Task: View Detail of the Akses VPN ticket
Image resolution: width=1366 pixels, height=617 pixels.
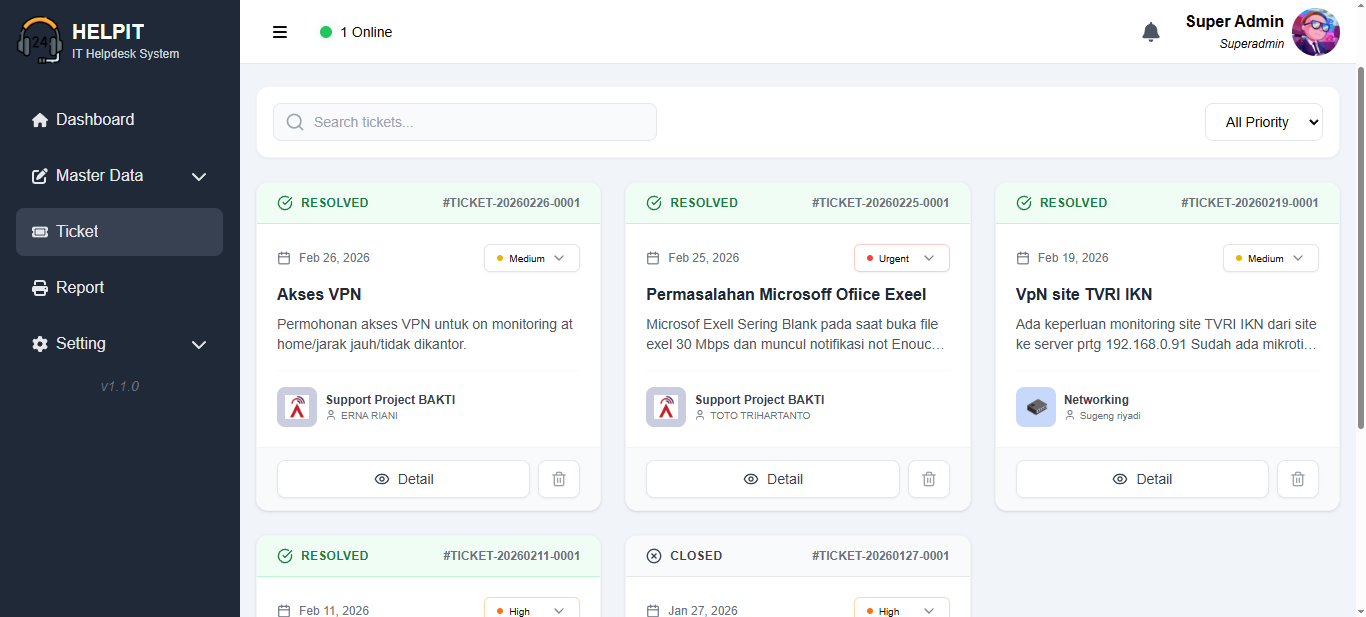Action: [403, 479]
